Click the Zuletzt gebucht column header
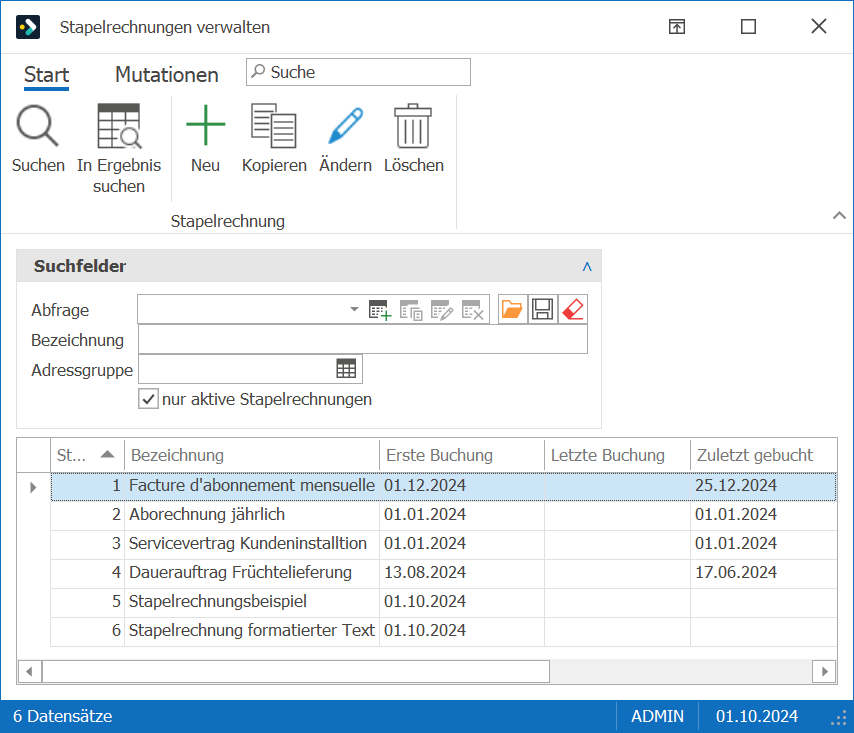This screenshot has height=733, width=854. [x=764, y=455]
